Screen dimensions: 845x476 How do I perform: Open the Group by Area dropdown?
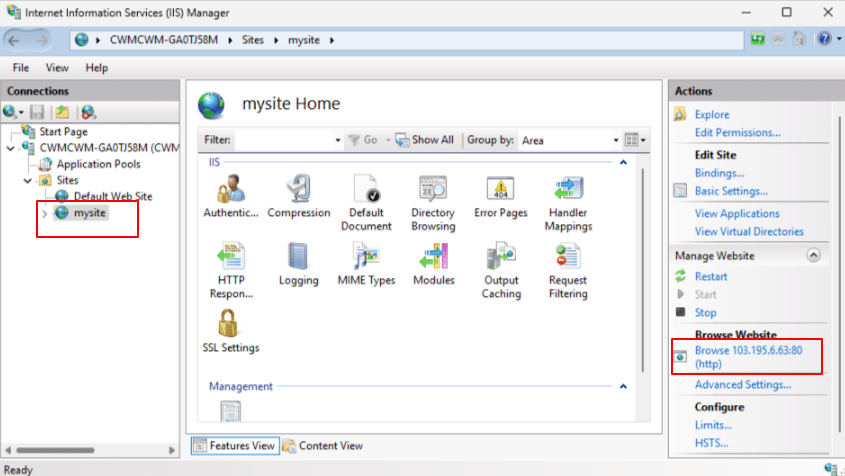point(615,140)
